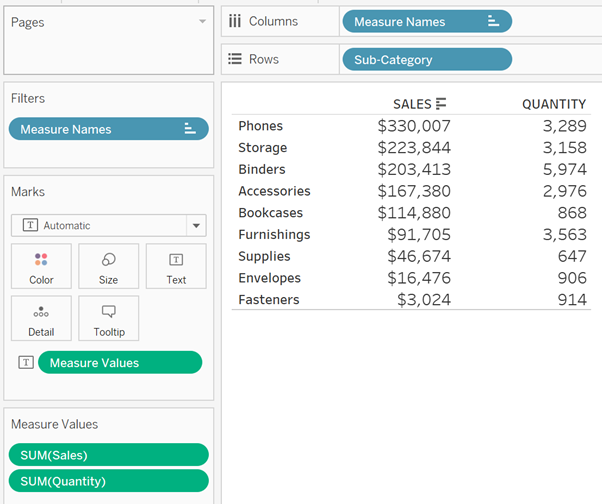Select the Phones row label
Image resolution: width=602 pixels, height=504 pixels.
click(x=260, y=126)
